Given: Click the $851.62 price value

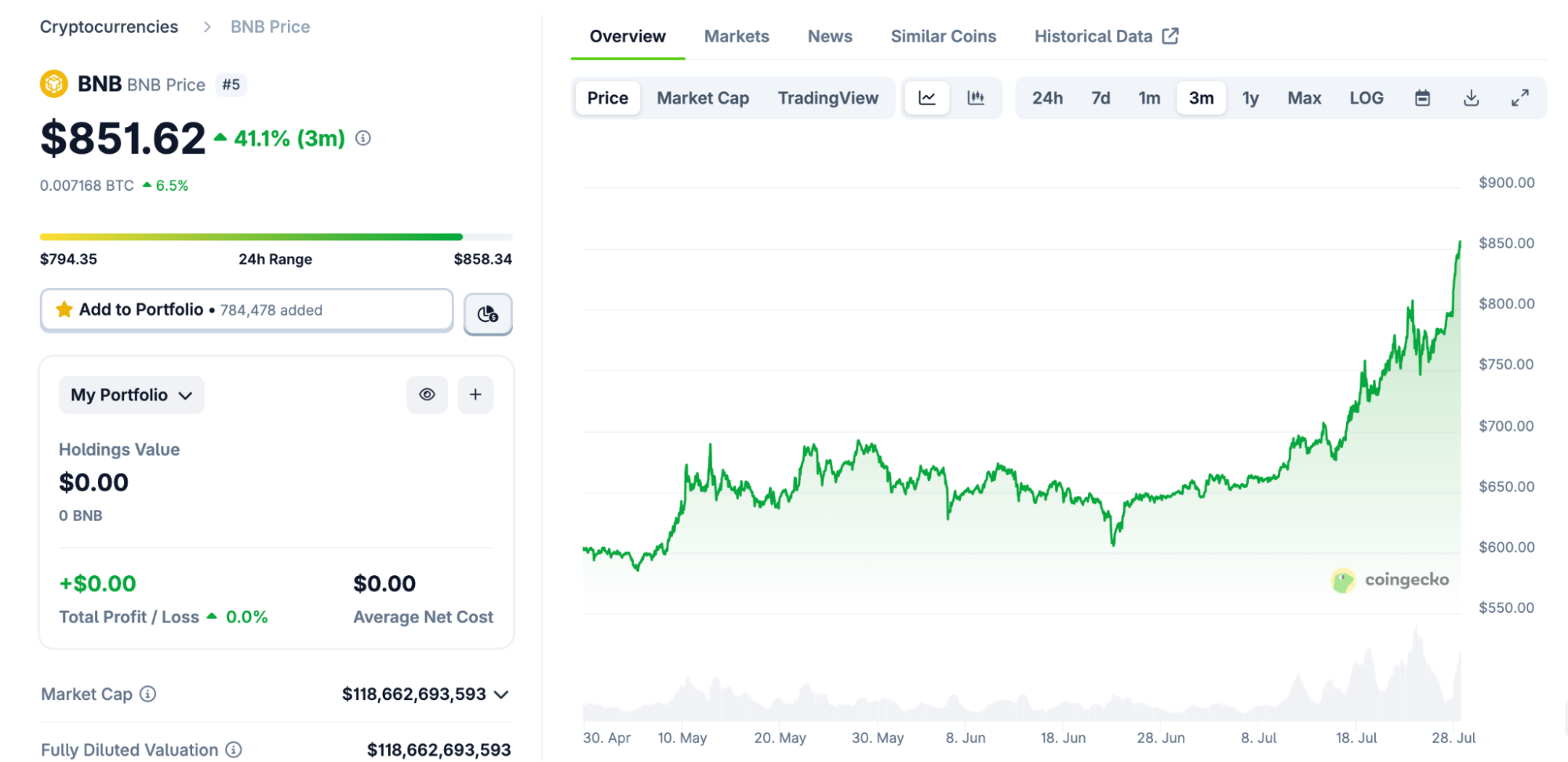Looking at the screenshot, I should click(123, 139).
